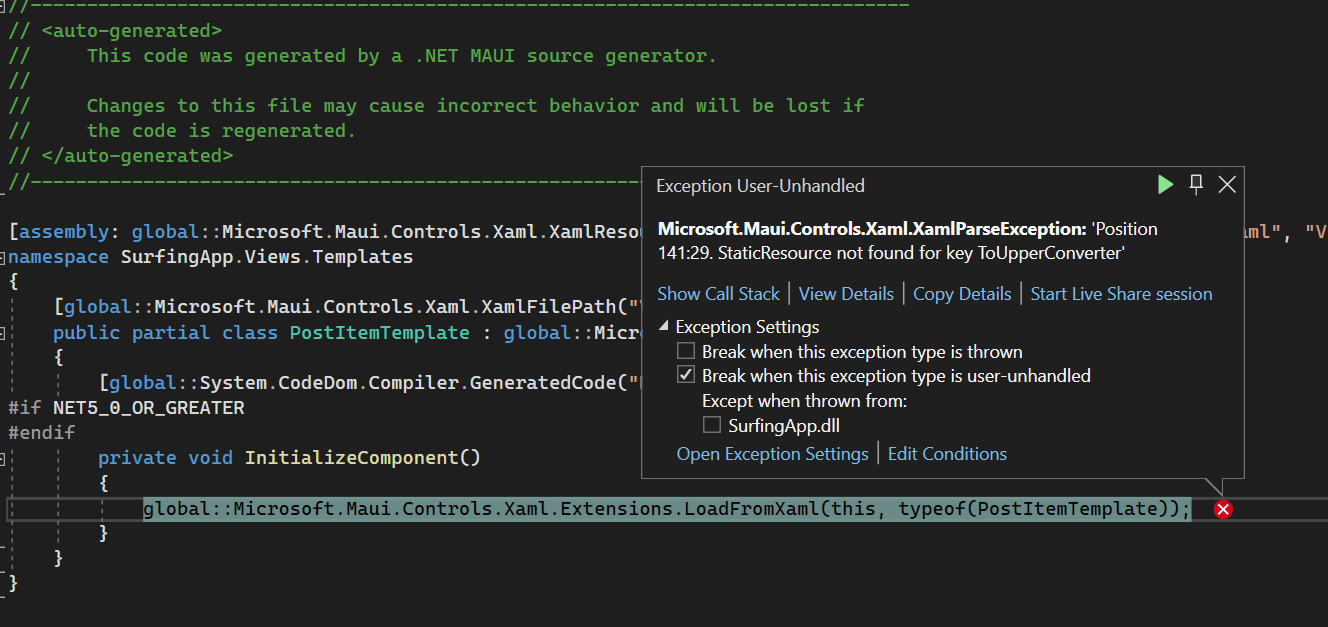The height and width of the screenshot is (627, 1328).
Task: Pin the exception popup
Action: pos(1196,184)
